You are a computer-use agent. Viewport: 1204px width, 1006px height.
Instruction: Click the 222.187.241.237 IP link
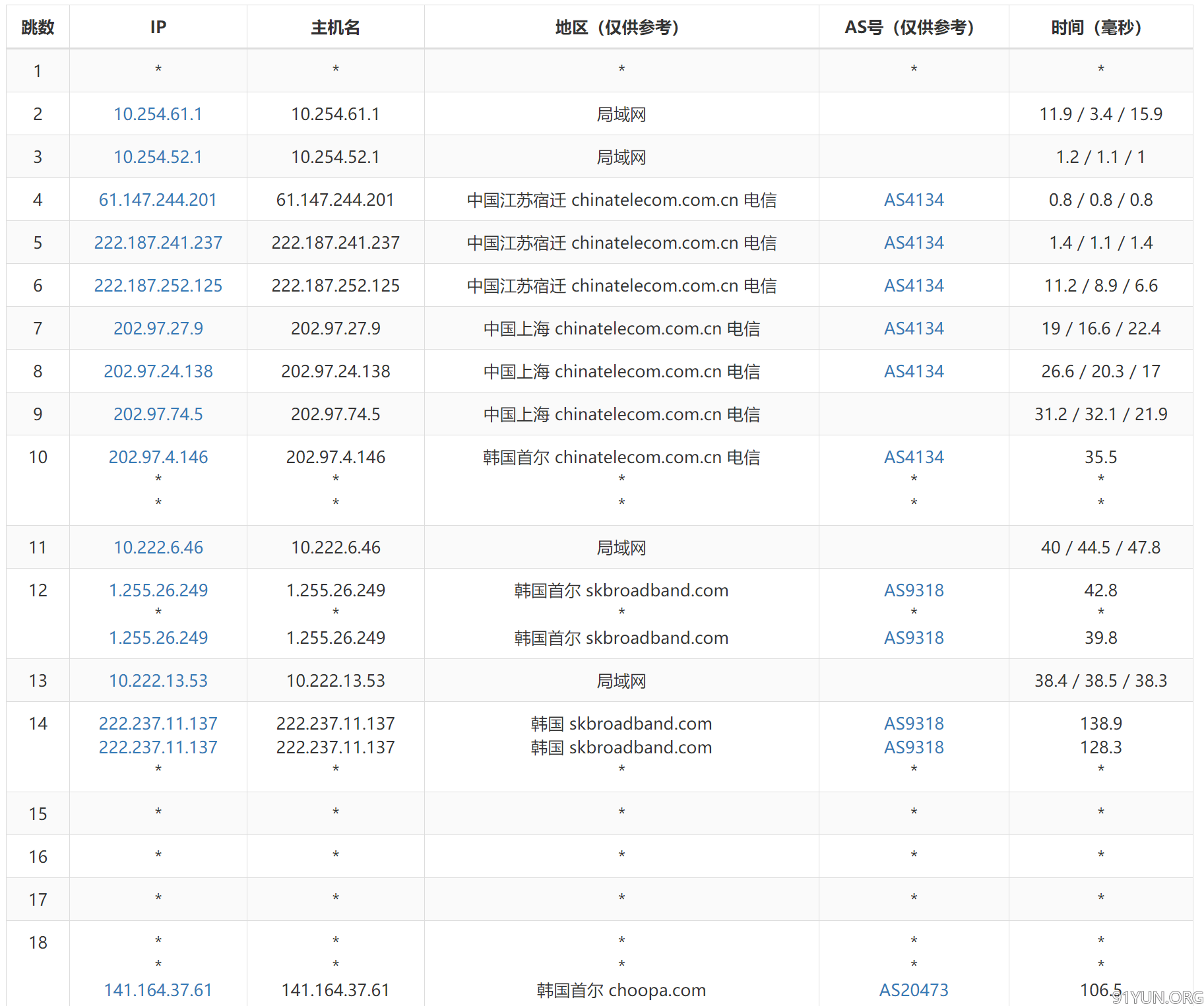(158, 243)
